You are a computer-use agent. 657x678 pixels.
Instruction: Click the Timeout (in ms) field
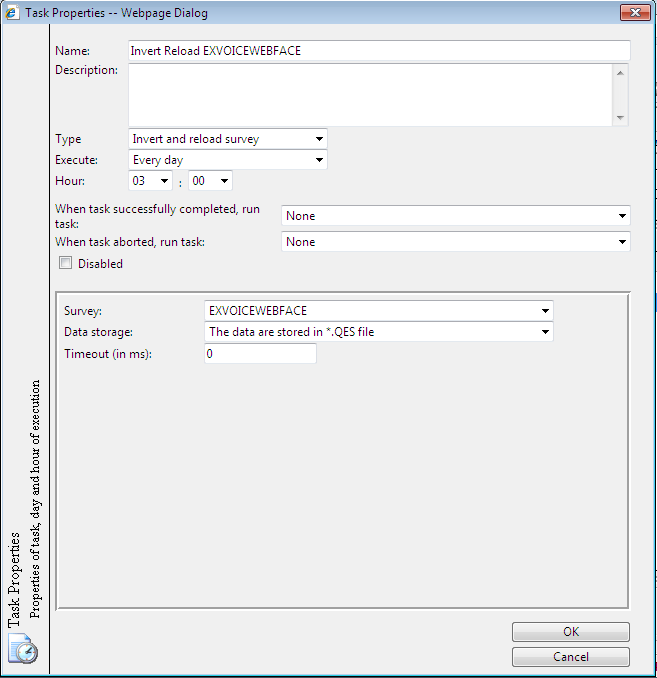(260, 354)
